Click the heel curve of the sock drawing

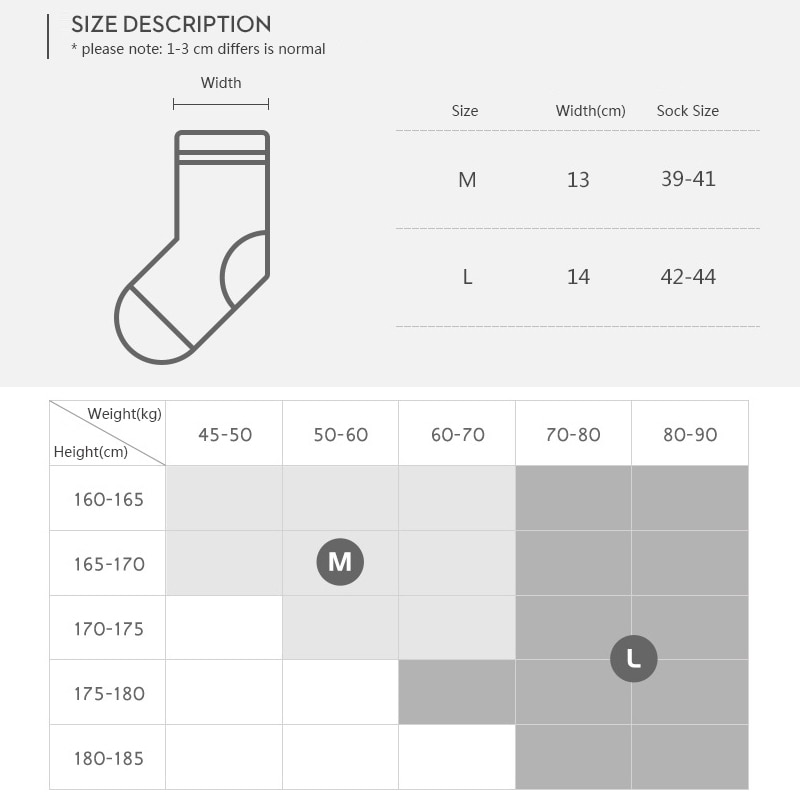pyautogui.click(x=243, y=269)
